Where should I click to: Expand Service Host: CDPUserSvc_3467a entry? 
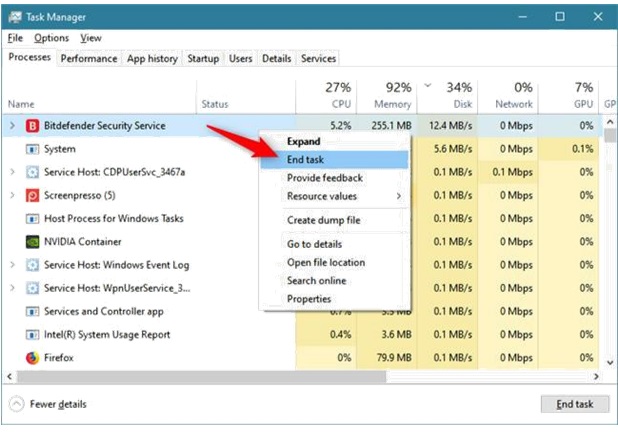click(x=12, y=172)
